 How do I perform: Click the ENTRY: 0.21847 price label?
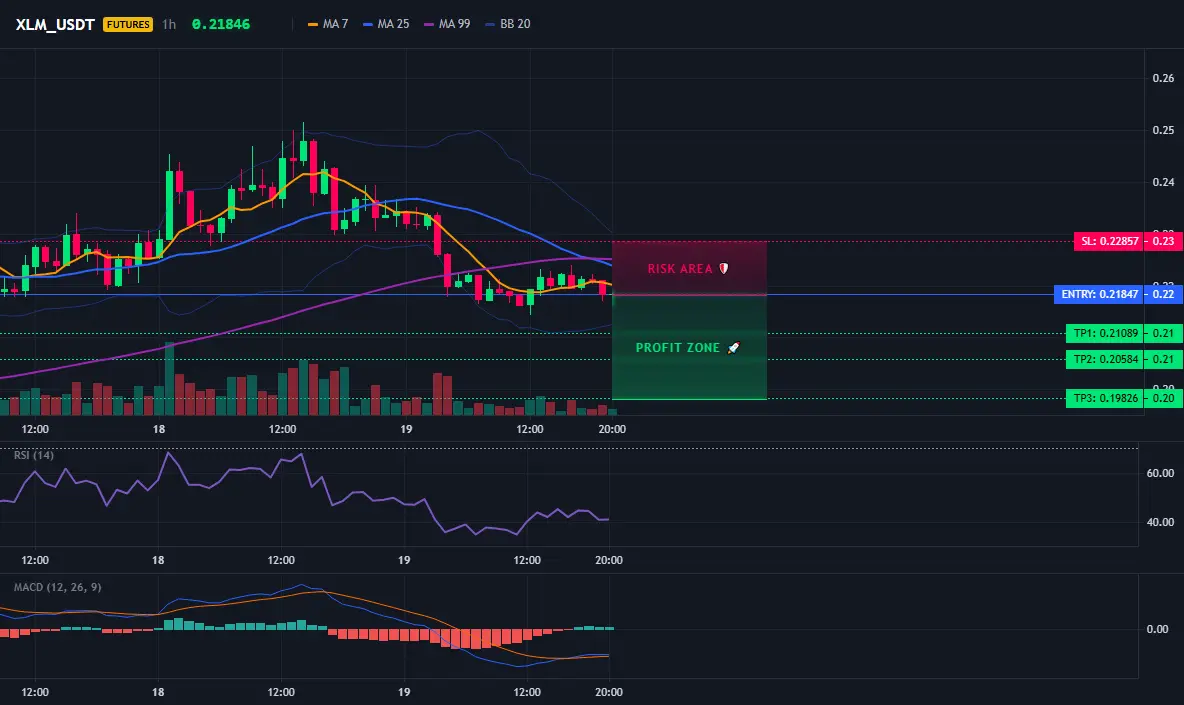point(1099,294)
